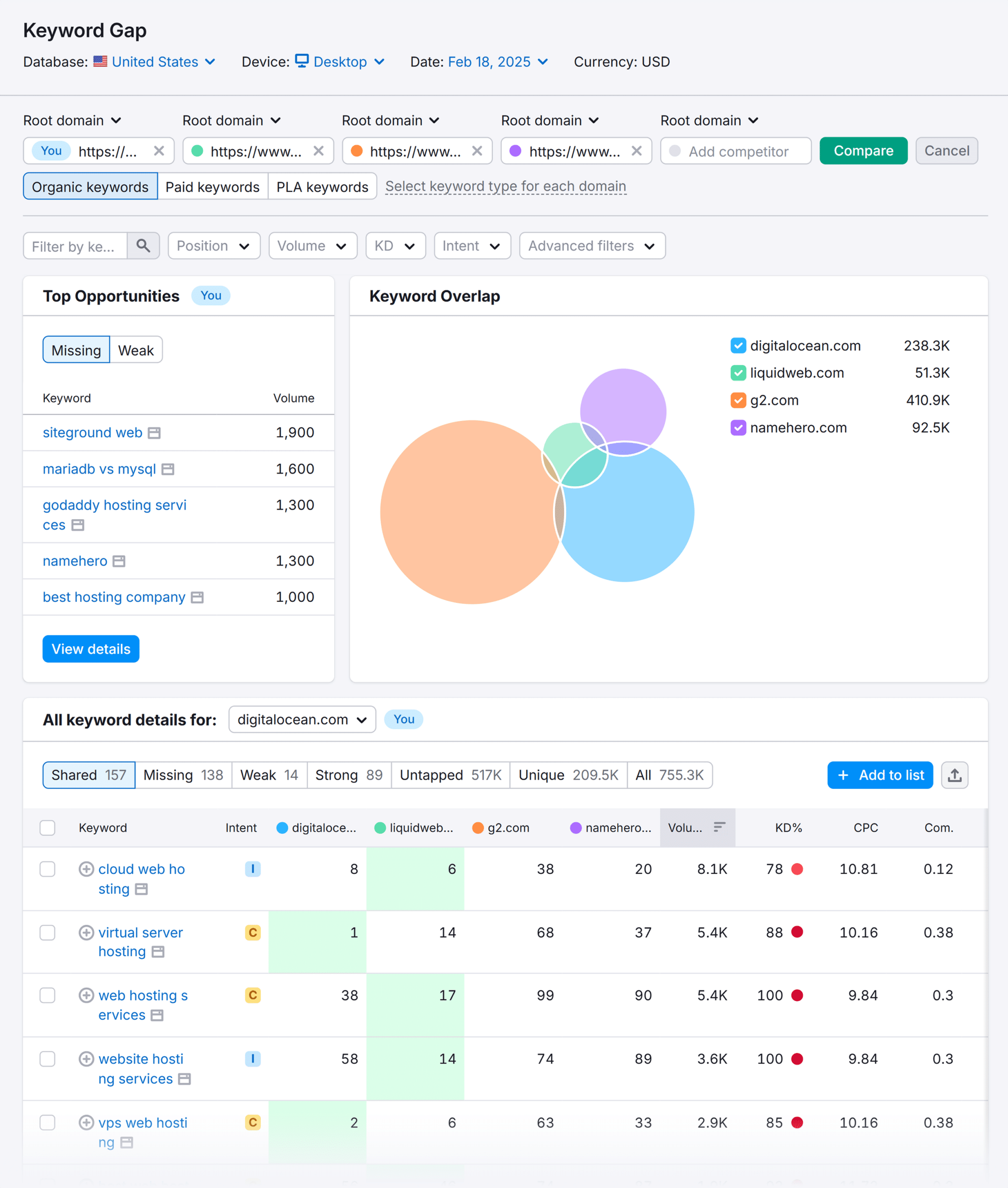Screen dimensions: 1008x1188
Task: Open the Desktop device dropdown
Action: (x=340, y=62)
